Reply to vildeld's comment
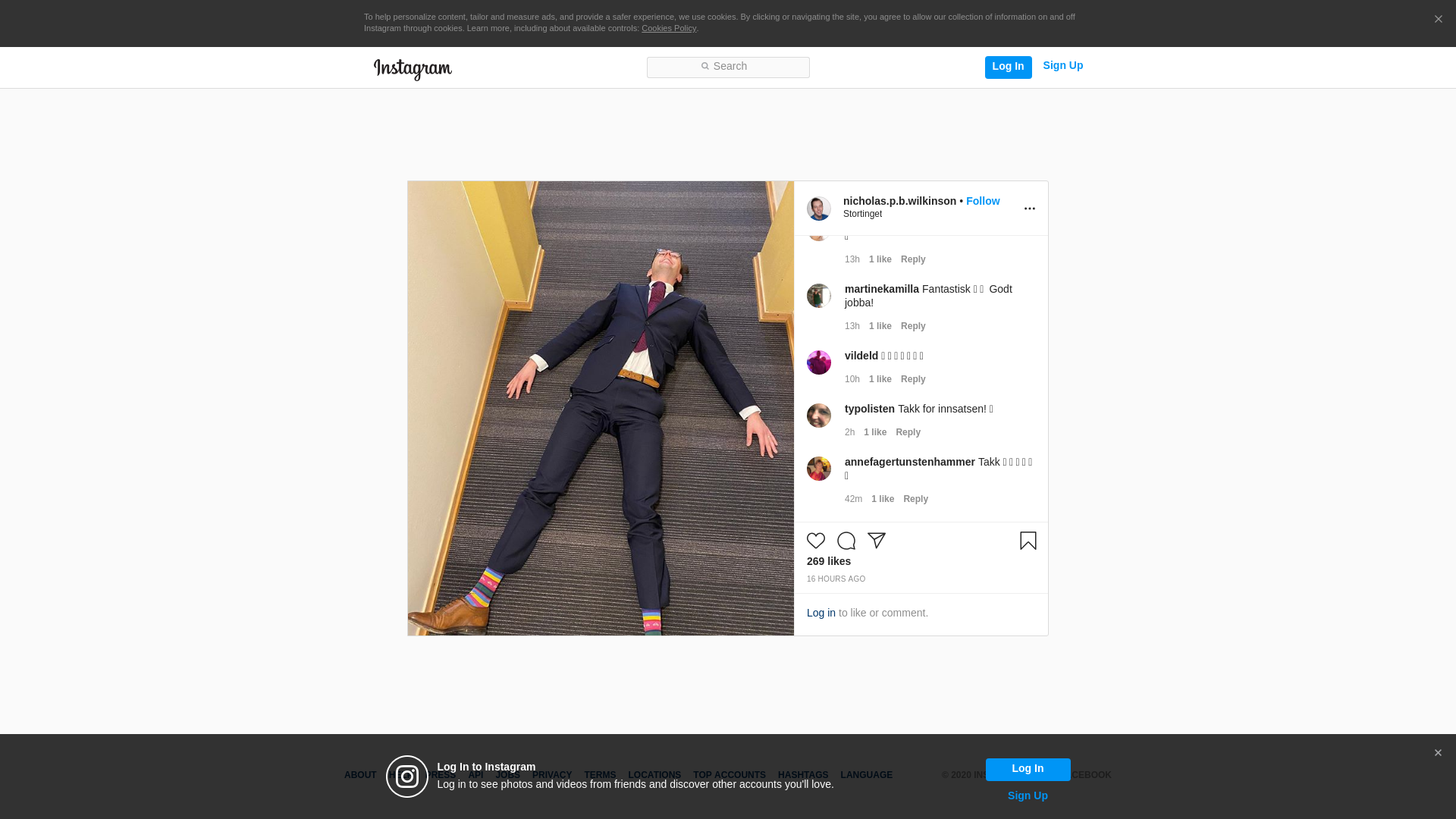 coord(913,379)
